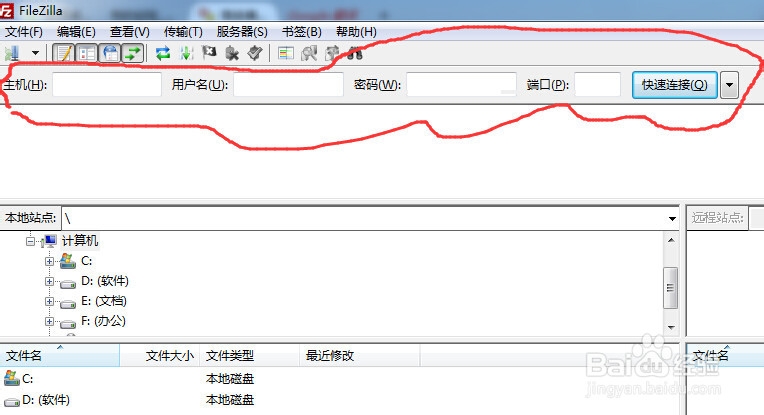Select D: (软件) in the local tree
The height and width of the screenshot is (415, 764).
point(105,281)
